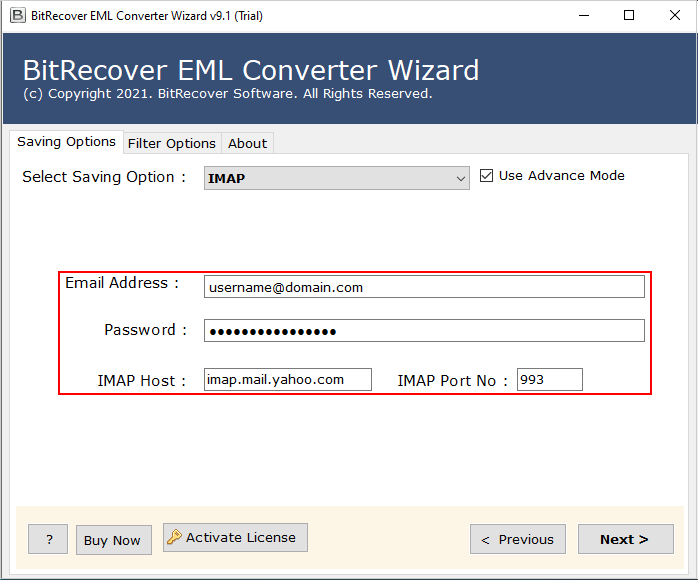698x580 pixels.
Task: Click the BitRecover app icon in title bar
Action: (17, 15)
